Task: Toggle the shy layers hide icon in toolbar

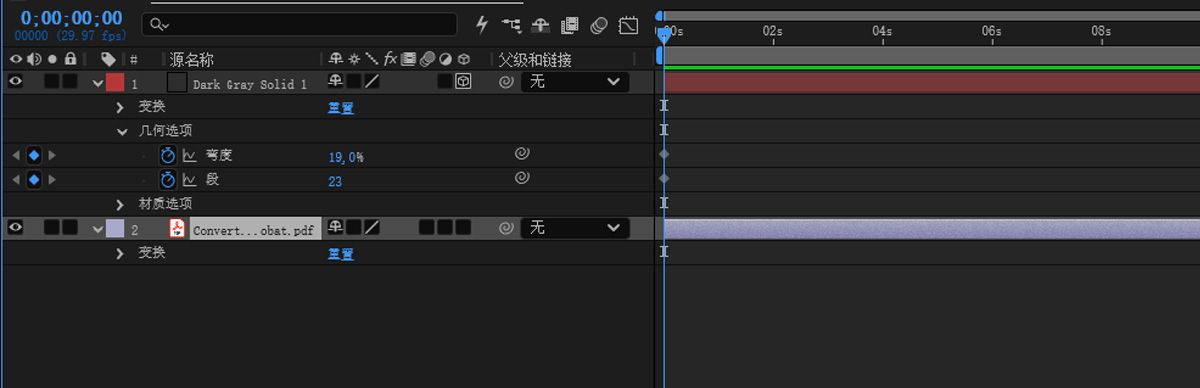Action: [x=540, y=25]
